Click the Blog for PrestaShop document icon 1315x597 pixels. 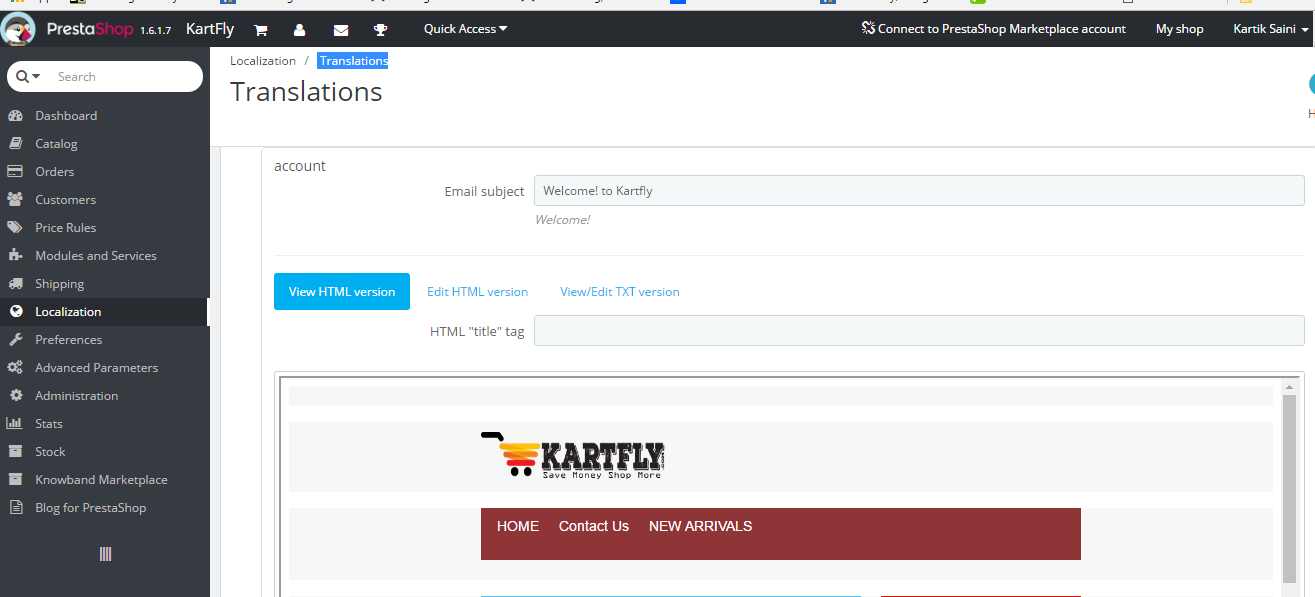15,508
